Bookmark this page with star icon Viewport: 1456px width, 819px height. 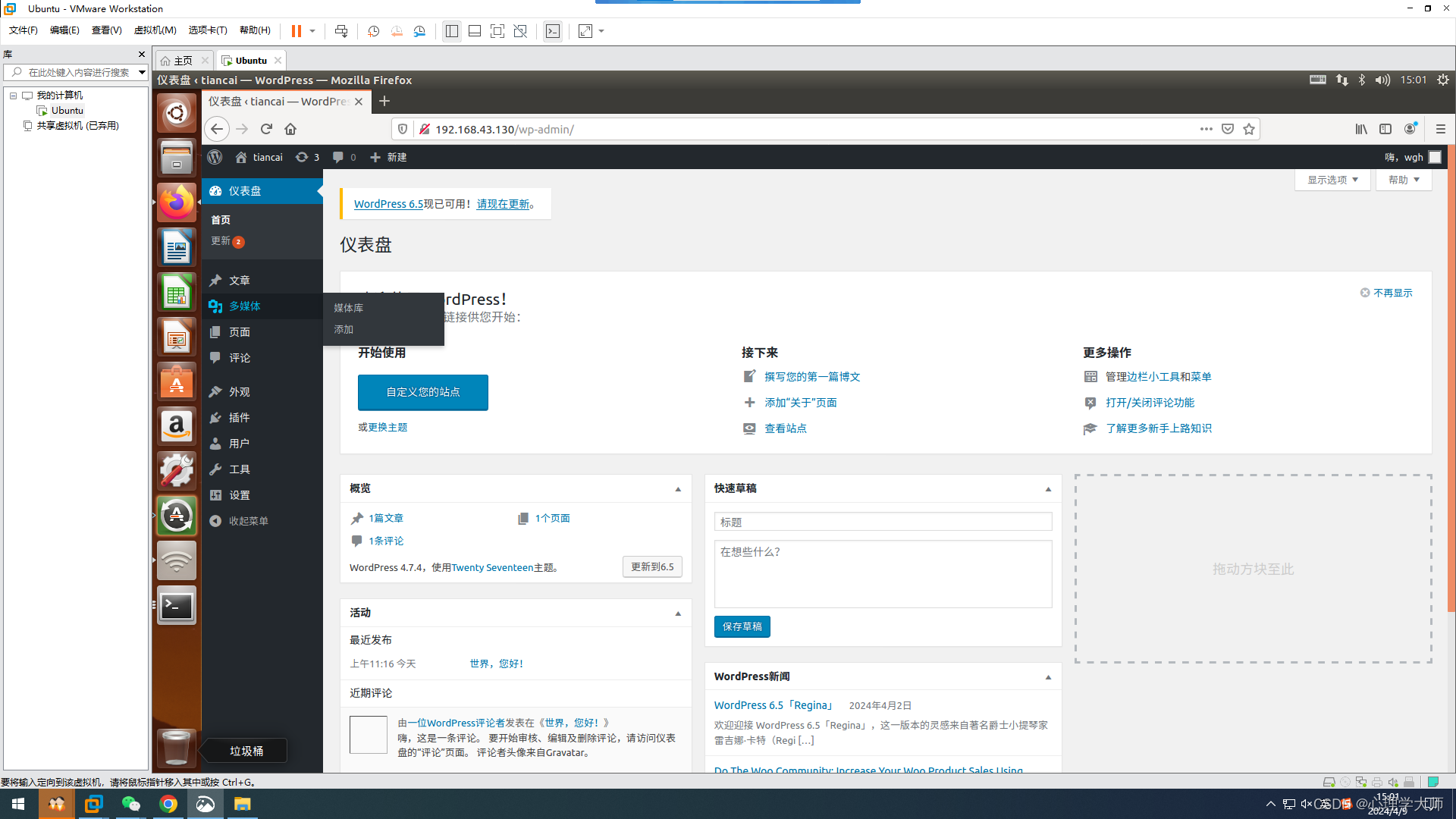tap(1249, 129)
